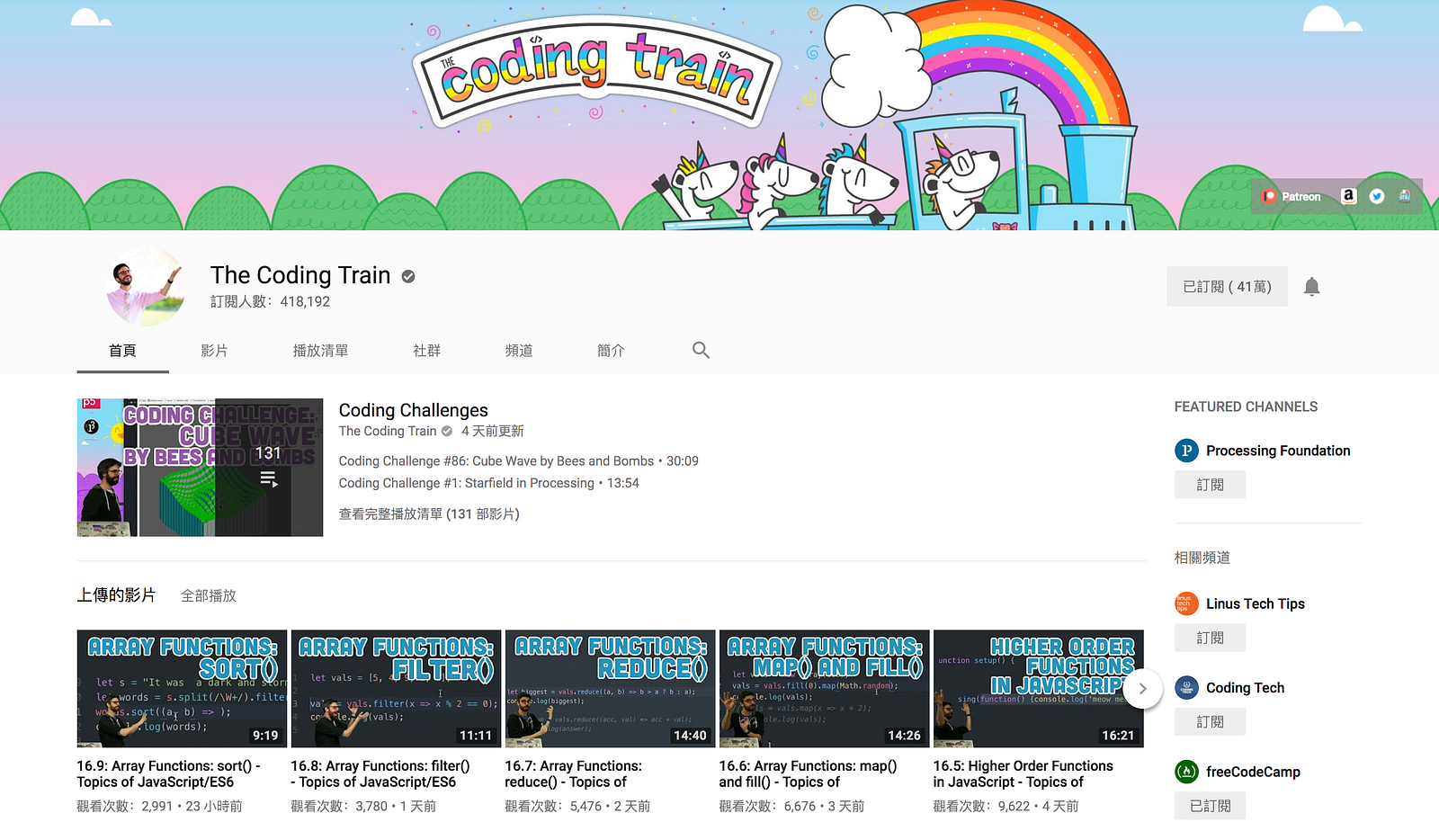Play the Array Functions: Filter() thumbnail

(x=396, y=689)
